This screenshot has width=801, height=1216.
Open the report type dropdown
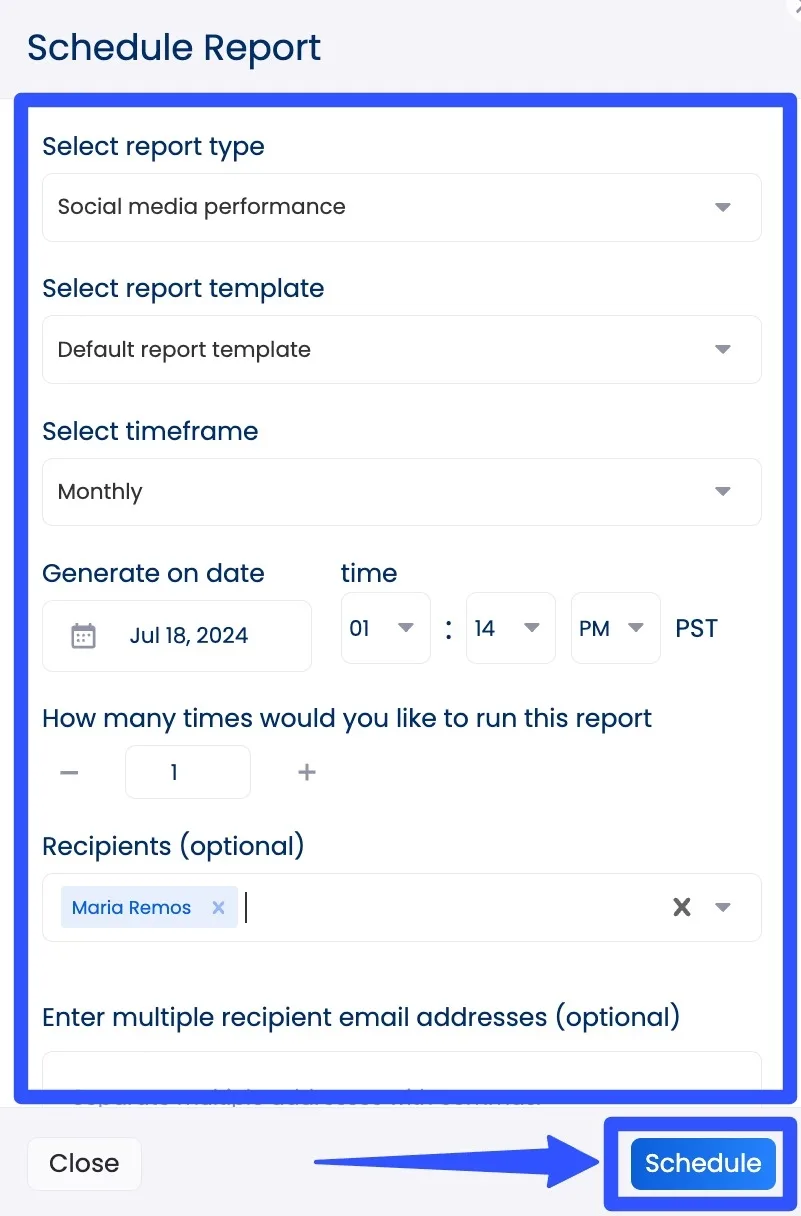click(x=723, y=208)
